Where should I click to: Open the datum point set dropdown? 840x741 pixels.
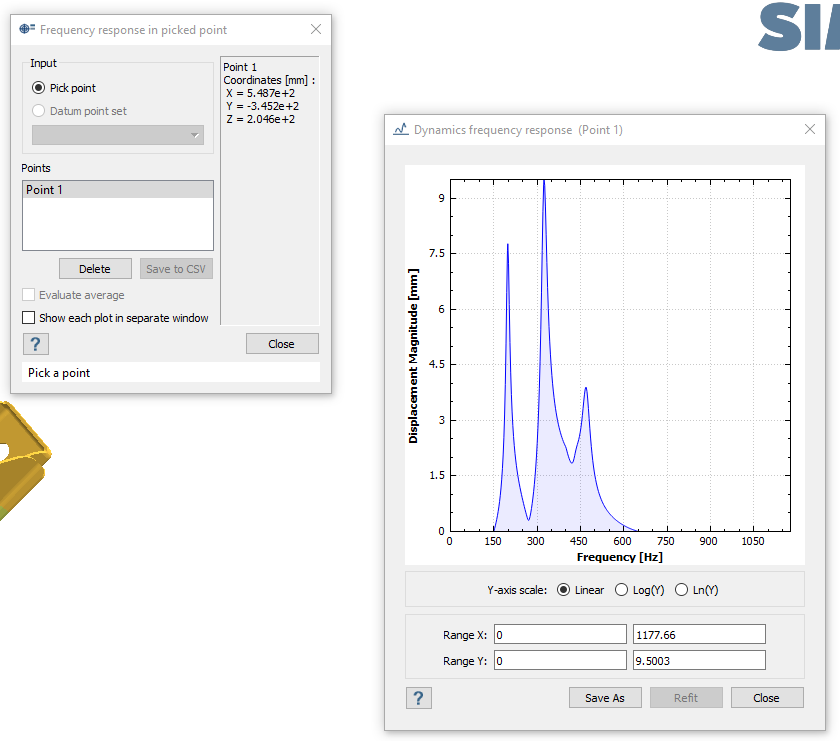click(118, 135)
